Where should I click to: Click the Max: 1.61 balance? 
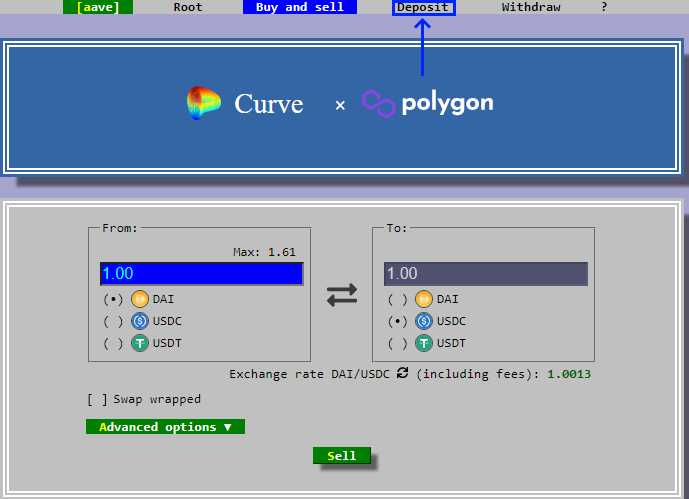[x=264, y=252]
